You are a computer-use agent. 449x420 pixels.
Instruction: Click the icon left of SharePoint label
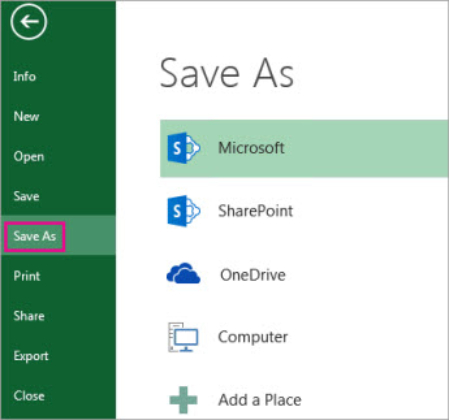coord(183,211)
